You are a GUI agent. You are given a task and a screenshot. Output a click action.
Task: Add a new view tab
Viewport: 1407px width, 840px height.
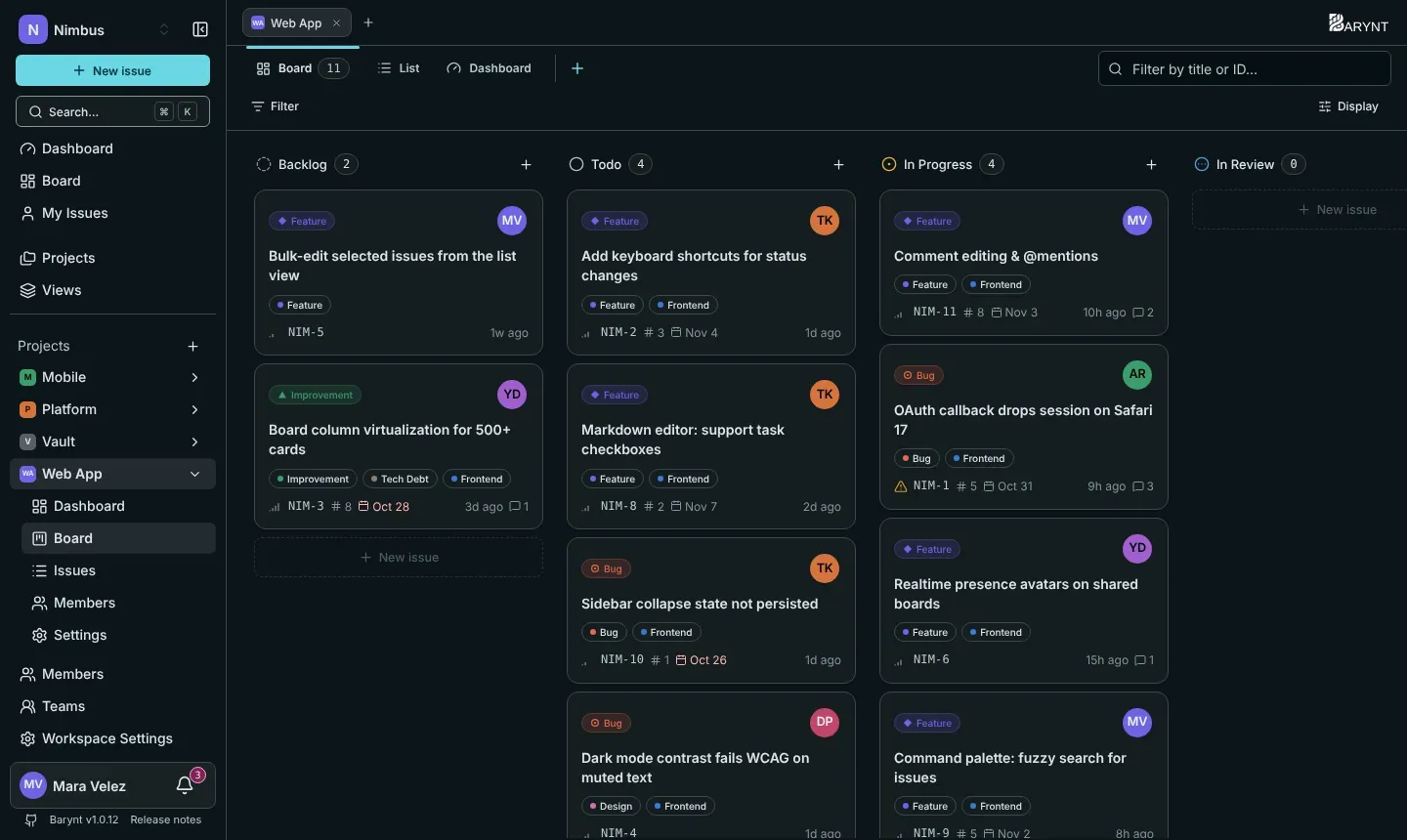[x=577, y=68]
